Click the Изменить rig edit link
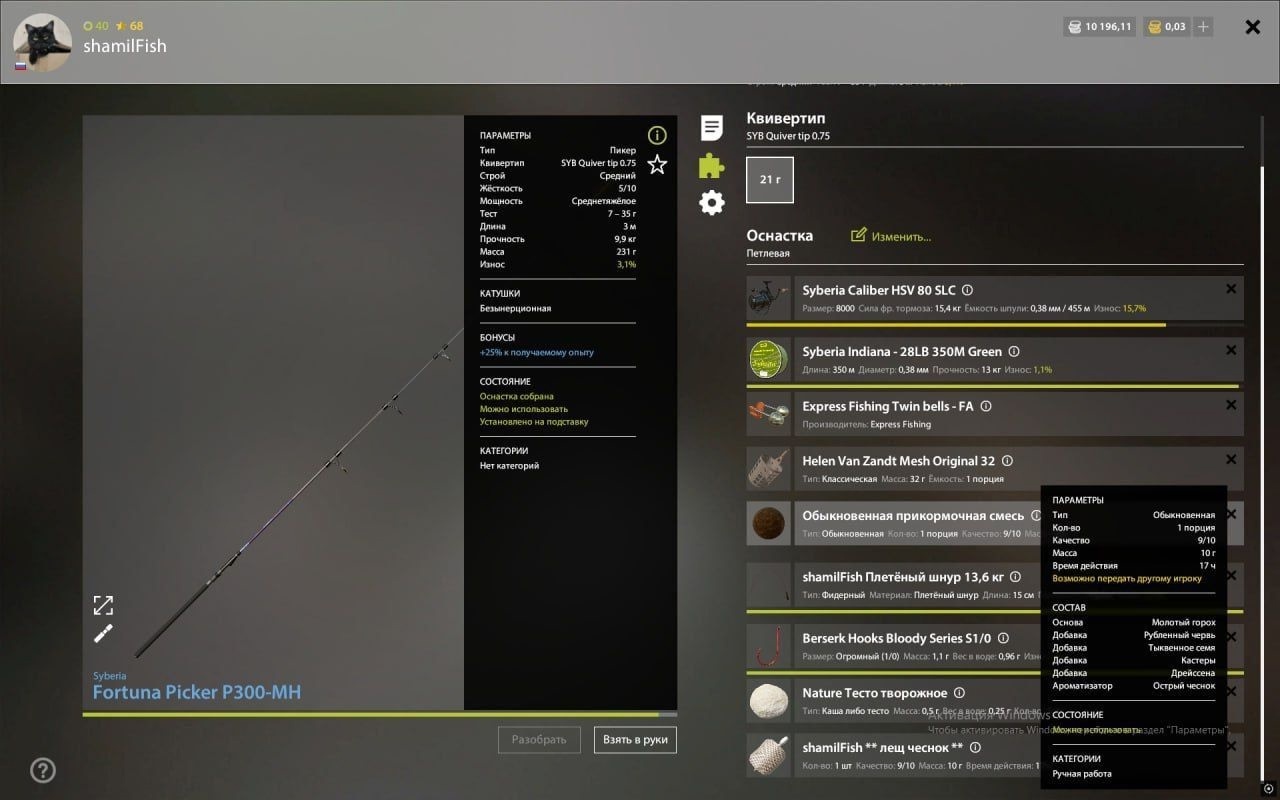This screenshot has height=800, width=1280. coord(891,236)
